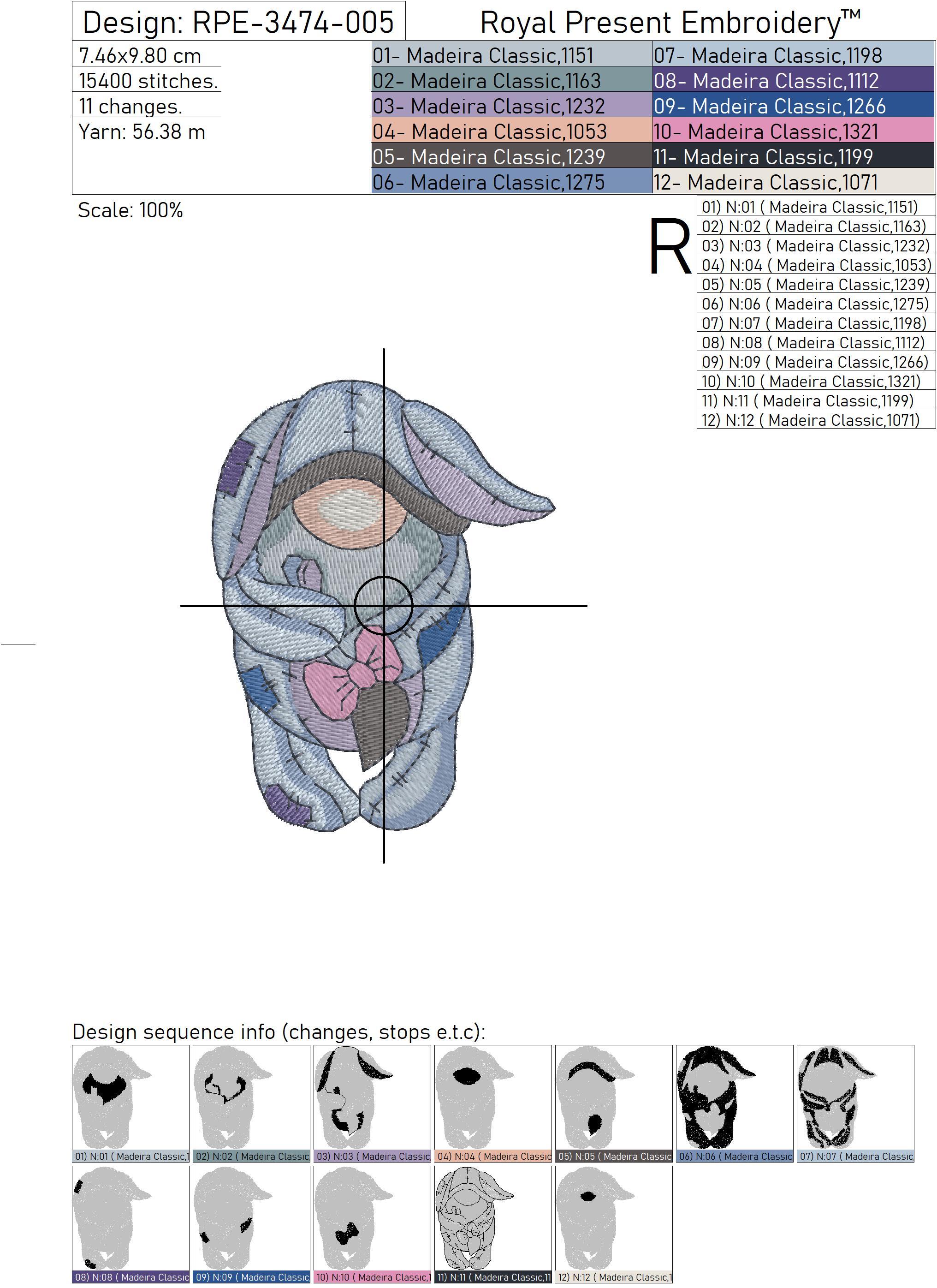
Task: Open sequence thumbnail 01) N:01
Action: coord(130,1103)
